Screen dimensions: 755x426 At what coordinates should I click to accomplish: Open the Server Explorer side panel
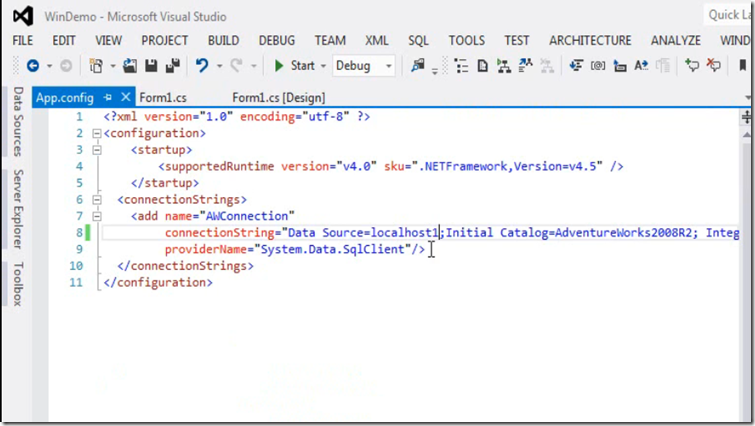[18, 209]
